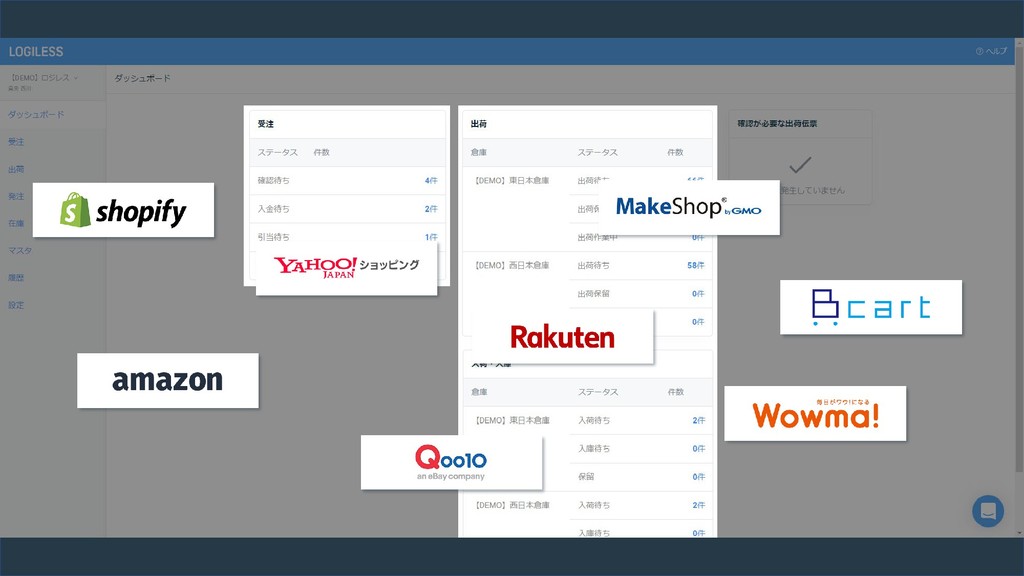Open the 0件 count for 西日本倉庫 出荷保留
The image size is (1024, 576).
click(698, 294)
